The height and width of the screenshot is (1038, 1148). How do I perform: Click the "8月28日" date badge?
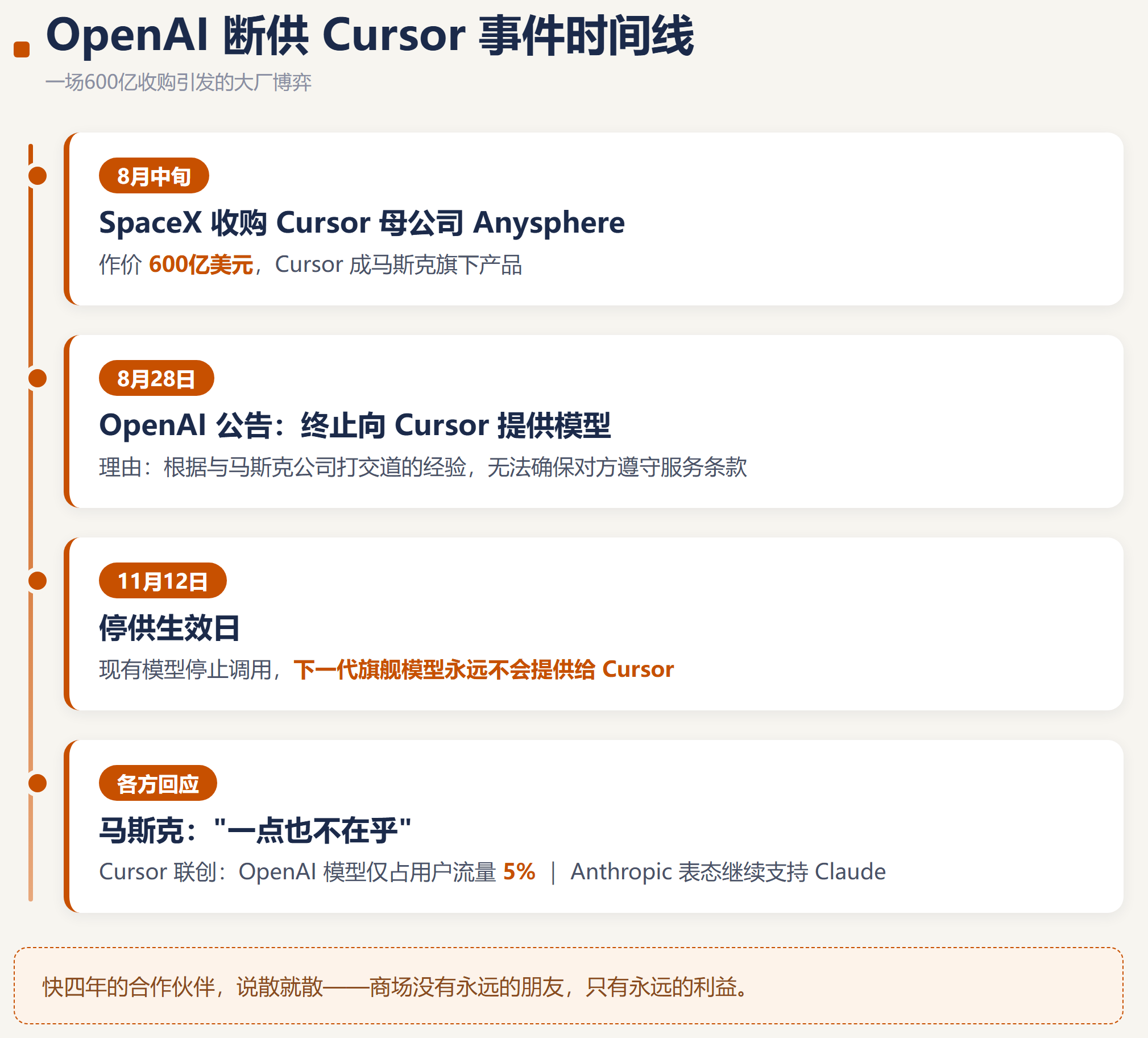tap(156, 378)
